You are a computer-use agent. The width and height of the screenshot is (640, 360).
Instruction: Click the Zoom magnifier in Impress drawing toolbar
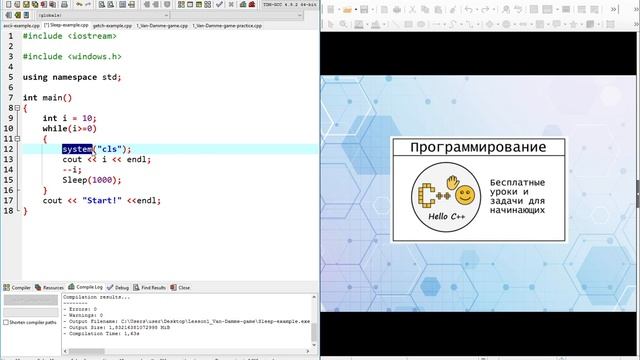(x=343, y=24)
